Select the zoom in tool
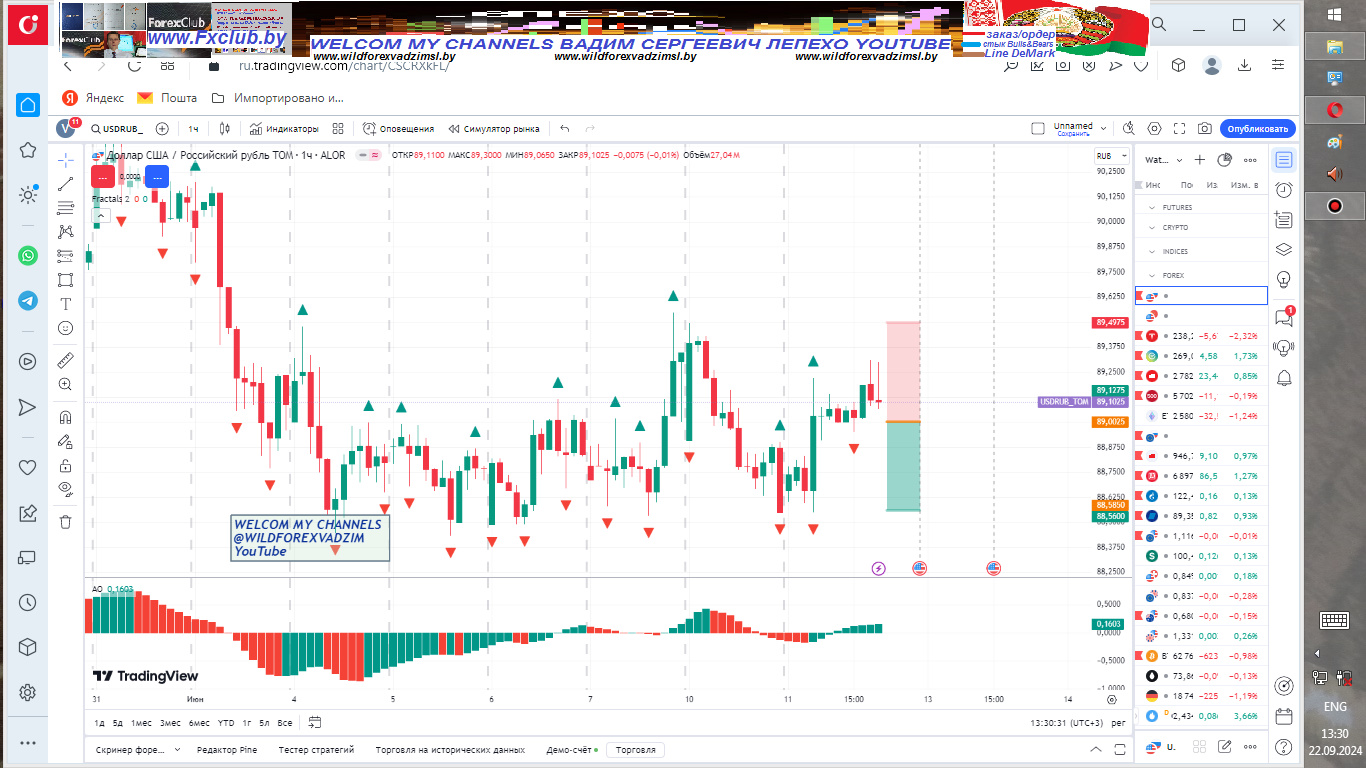Image resolution: width=1366 pixels, height=768 pixels. click(65, 384)
